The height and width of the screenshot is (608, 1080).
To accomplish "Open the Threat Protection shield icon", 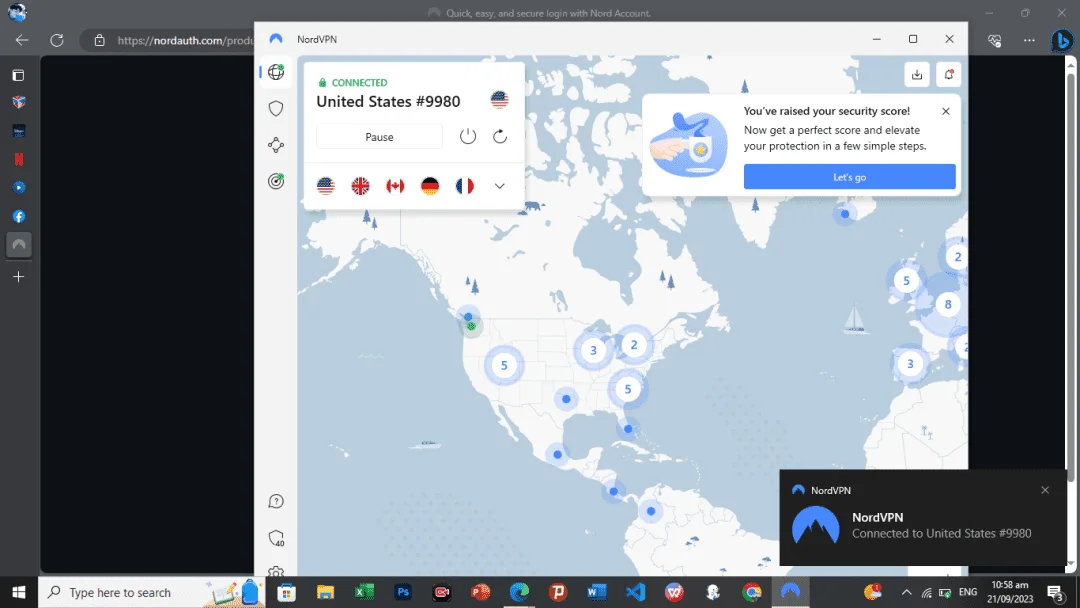I will pyautogui.click(x=276, y=108).
